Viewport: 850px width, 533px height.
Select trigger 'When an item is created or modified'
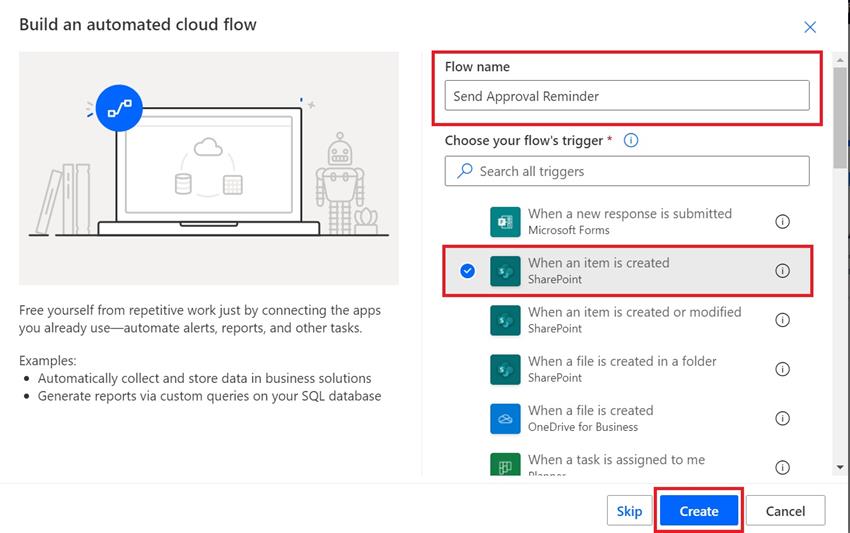[627, 320]
